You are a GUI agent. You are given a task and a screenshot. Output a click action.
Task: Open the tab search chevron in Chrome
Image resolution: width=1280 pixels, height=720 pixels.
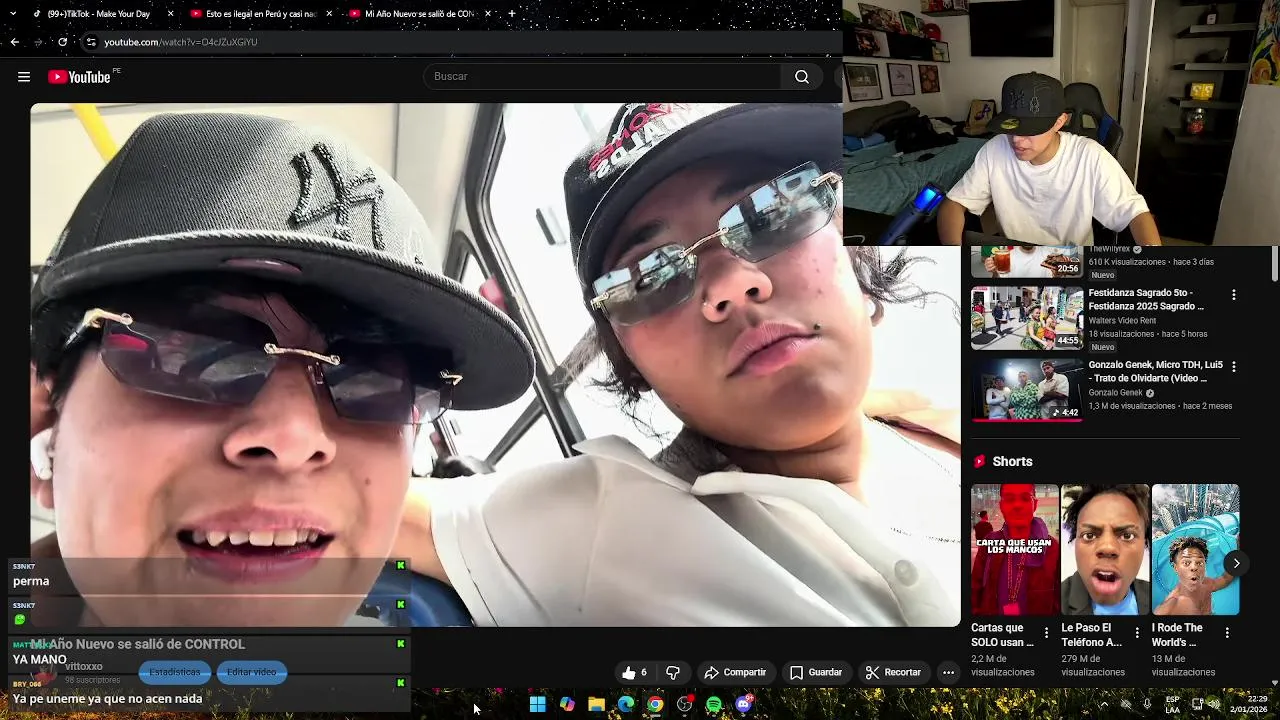[13, 14]
